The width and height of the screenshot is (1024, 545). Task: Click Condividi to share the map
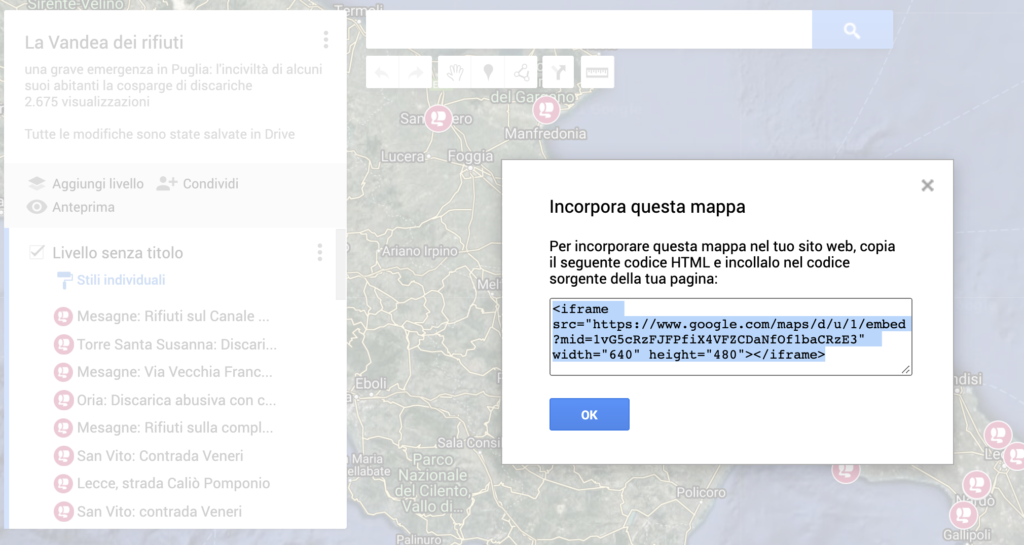click(210, 184)
